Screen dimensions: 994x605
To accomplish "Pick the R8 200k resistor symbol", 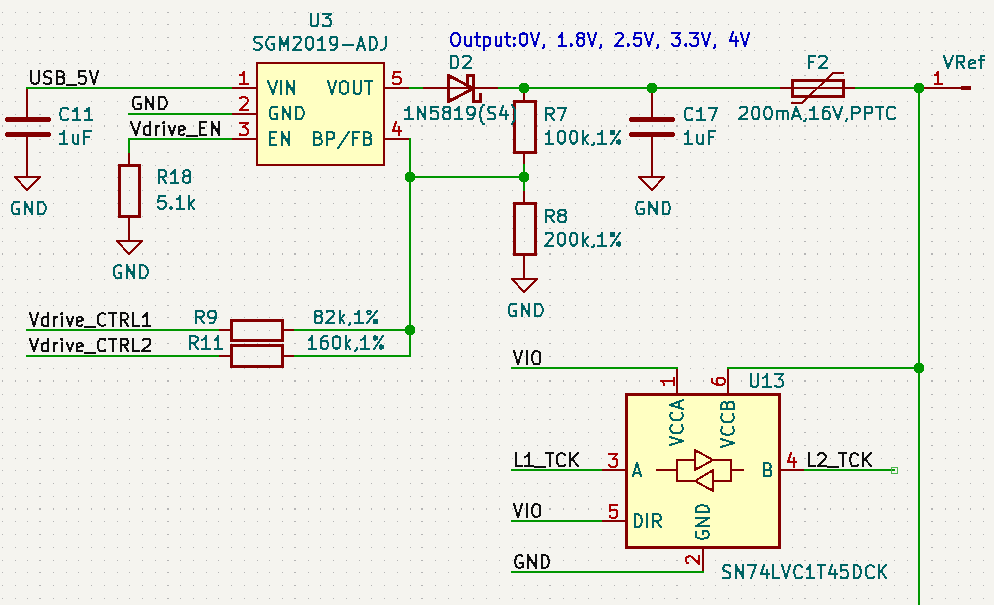I will (525, 228).
